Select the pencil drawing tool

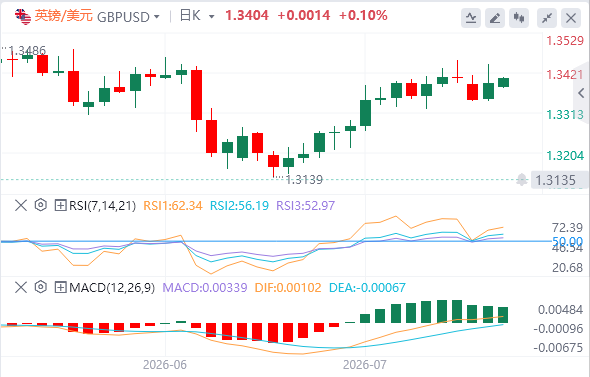pyautogui.click(x=495, y=18)
